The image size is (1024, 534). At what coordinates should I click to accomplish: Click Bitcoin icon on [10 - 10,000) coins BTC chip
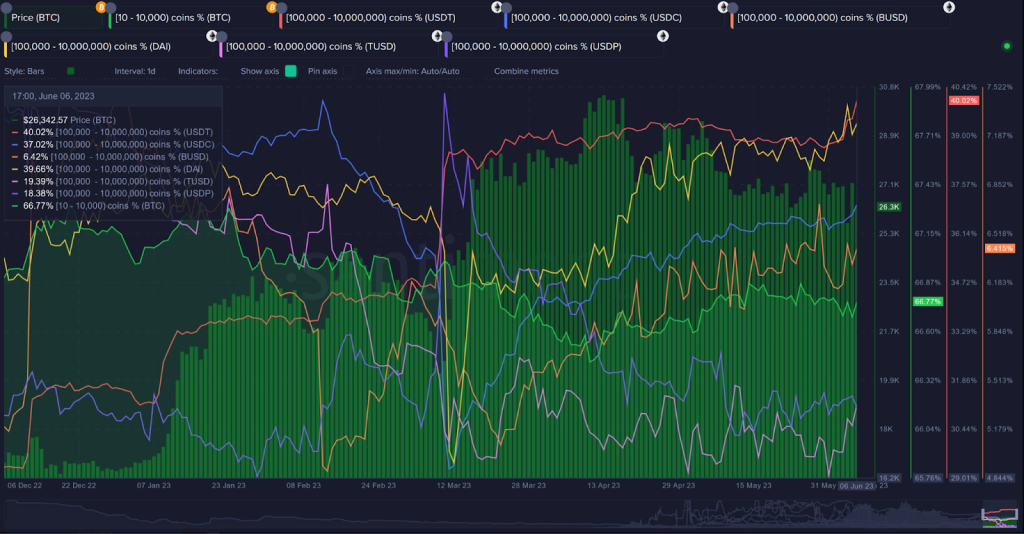click(x=271, y=7)
